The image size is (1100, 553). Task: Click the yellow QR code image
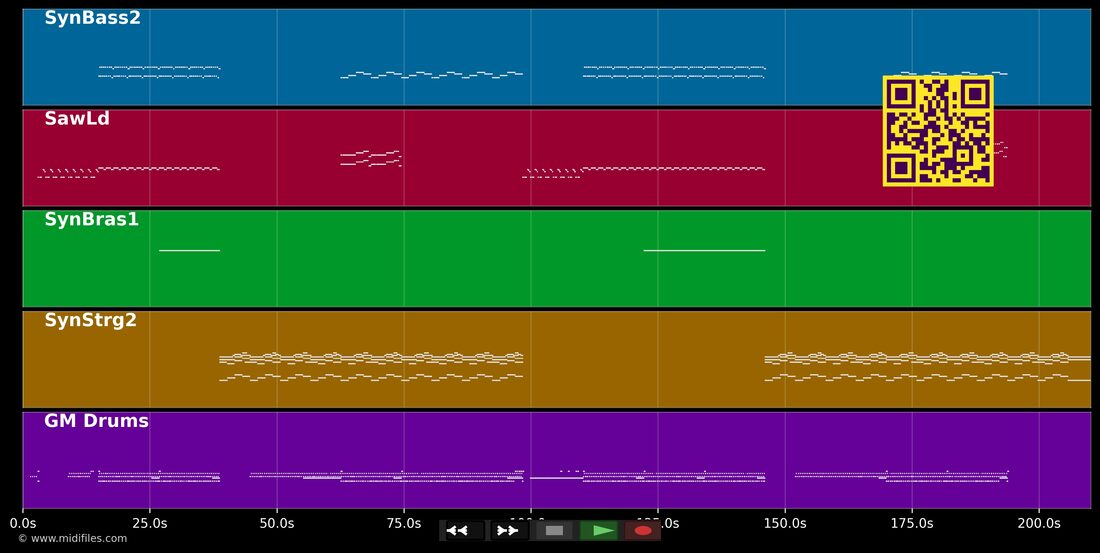pyautogui.click(x=938, y=131)
